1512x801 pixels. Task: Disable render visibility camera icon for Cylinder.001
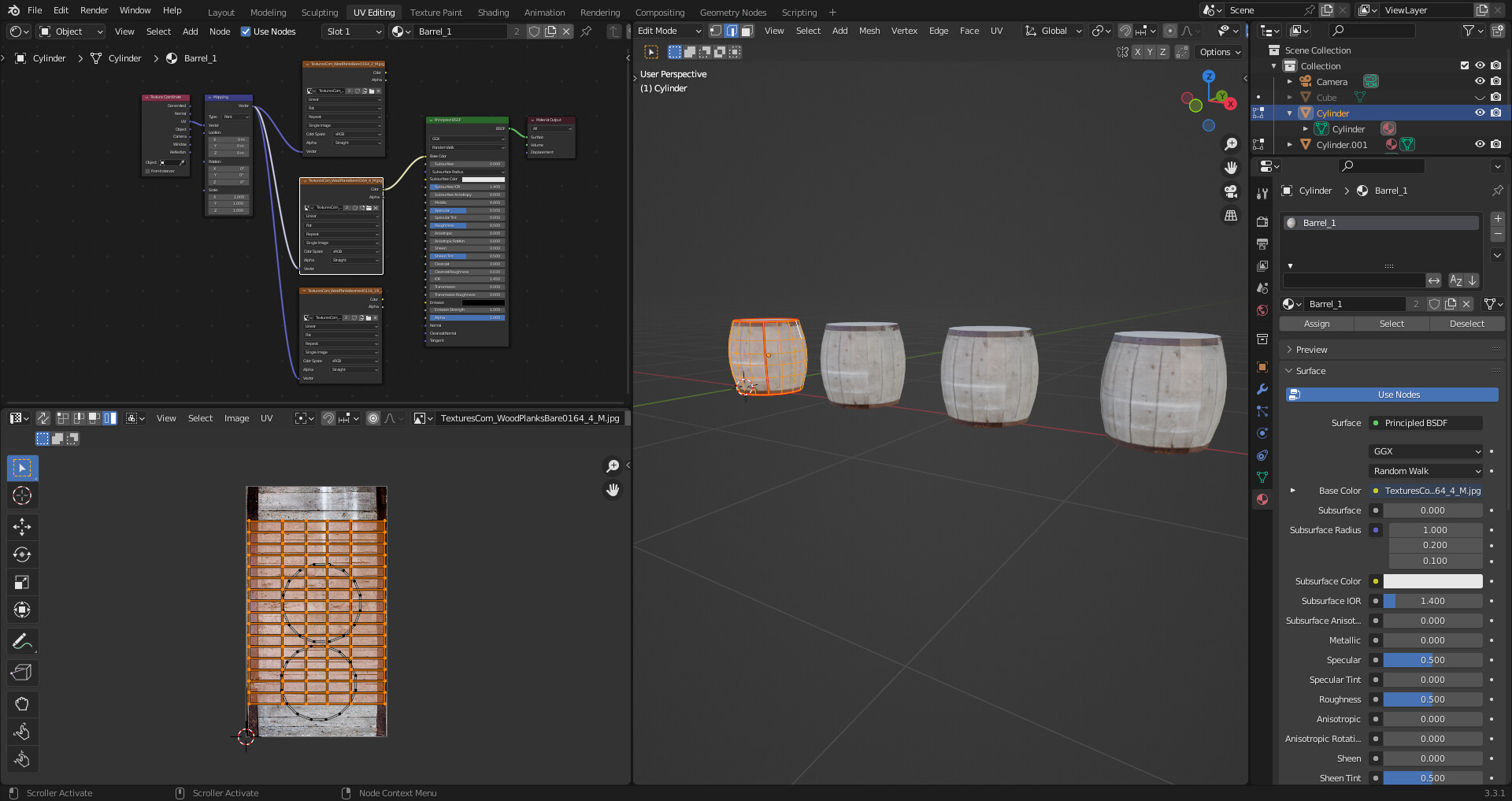(x=1497, y=145)
